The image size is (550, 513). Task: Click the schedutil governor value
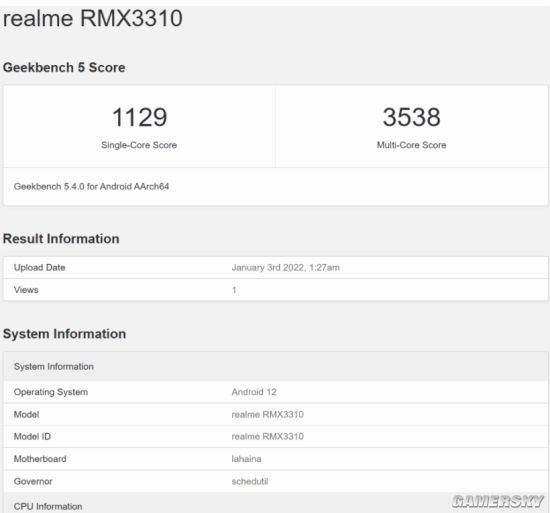point(250,481)
